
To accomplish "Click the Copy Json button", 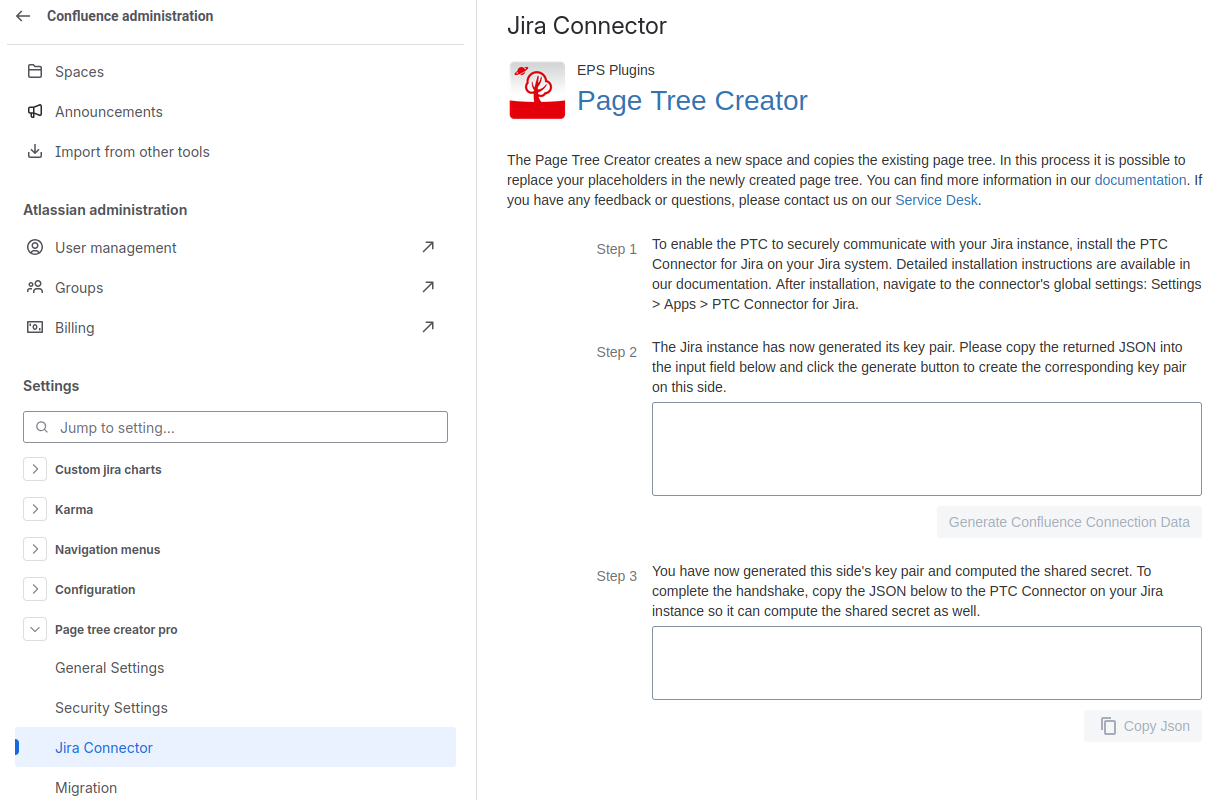I will [1143, 726].
